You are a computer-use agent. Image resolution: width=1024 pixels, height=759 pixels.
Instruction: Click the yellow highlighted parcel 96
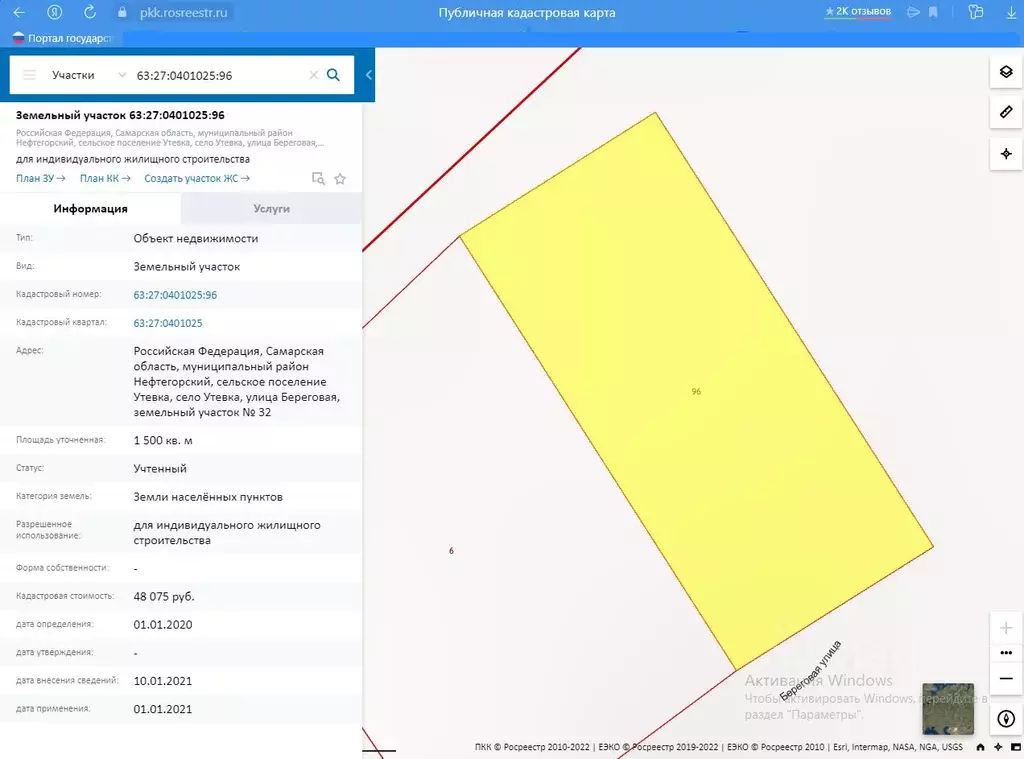(x=696, y=392)
